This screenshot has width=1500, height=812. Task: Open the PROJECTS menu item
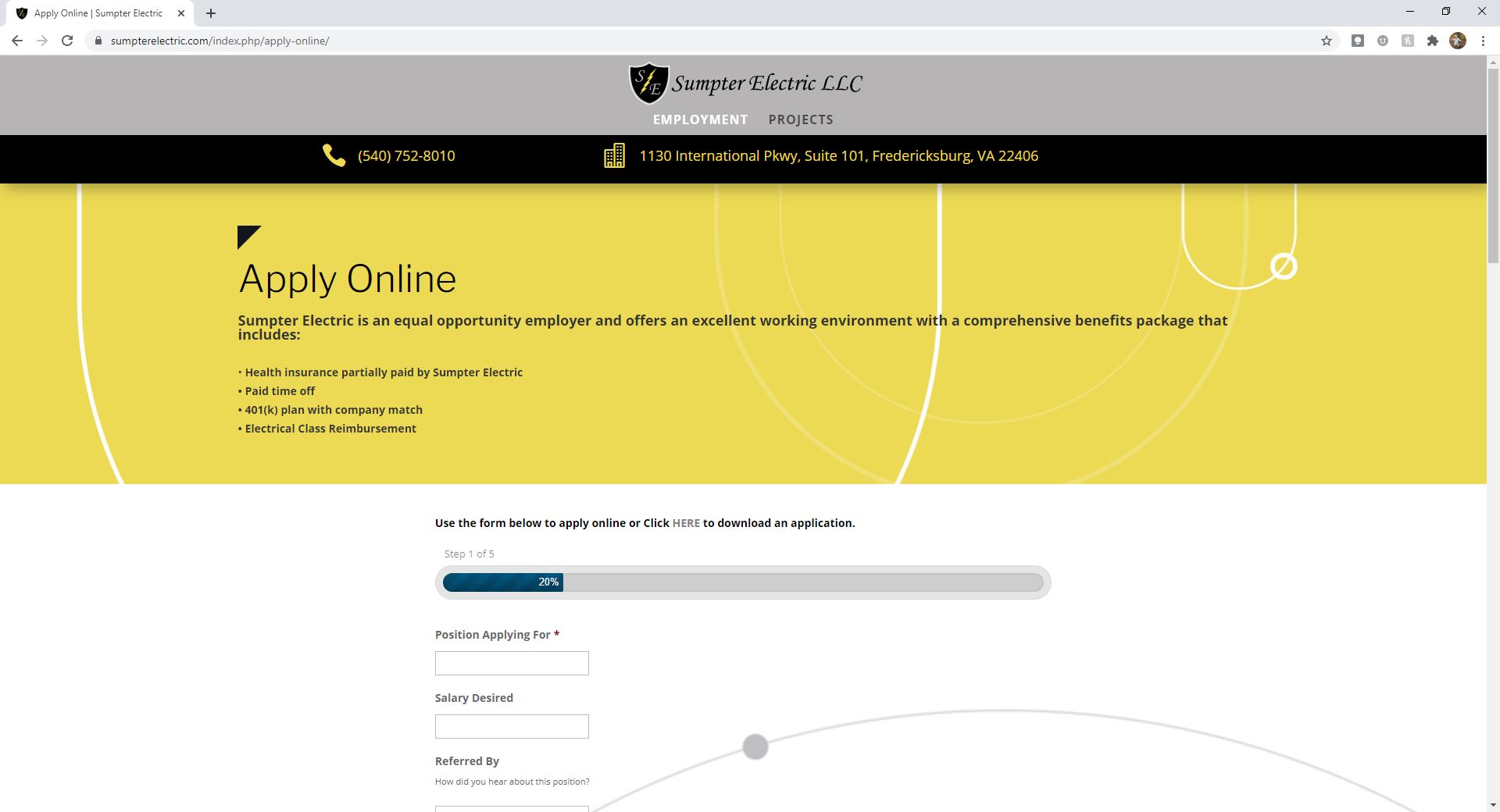[x=801, y=119]
